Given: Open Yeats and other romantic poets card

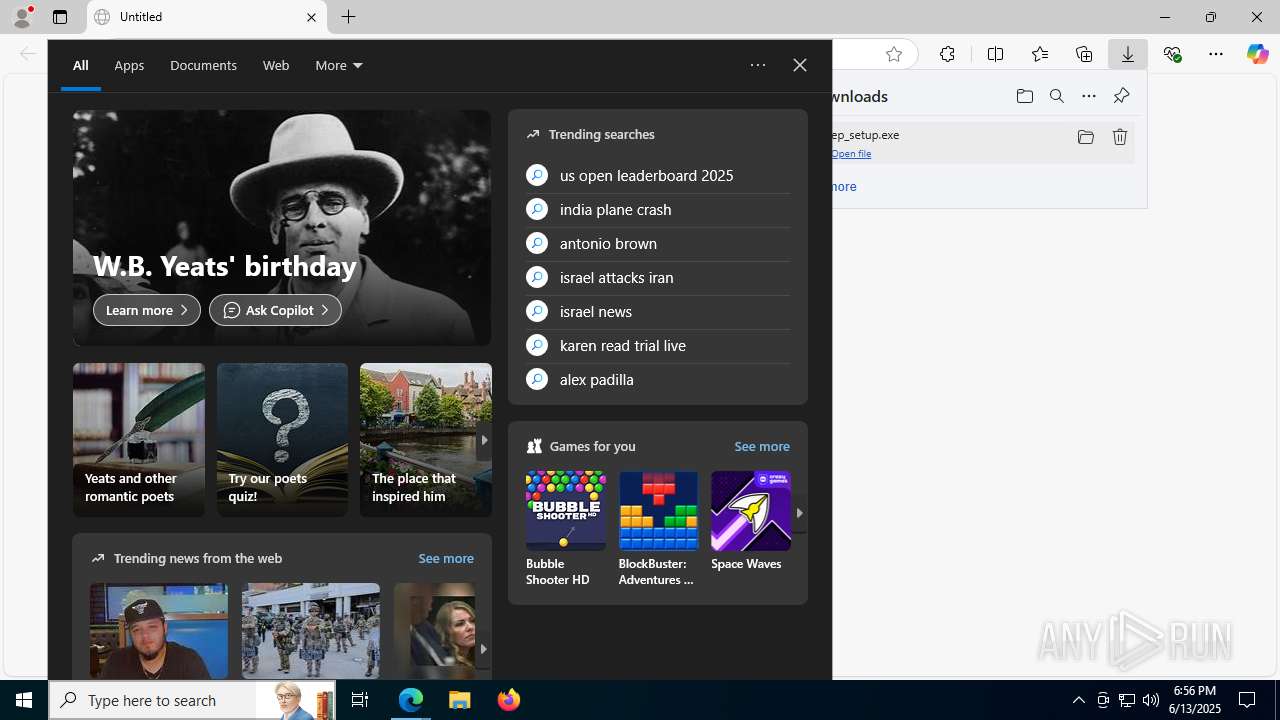Looking at the screenshot, I should click(138, 440).
